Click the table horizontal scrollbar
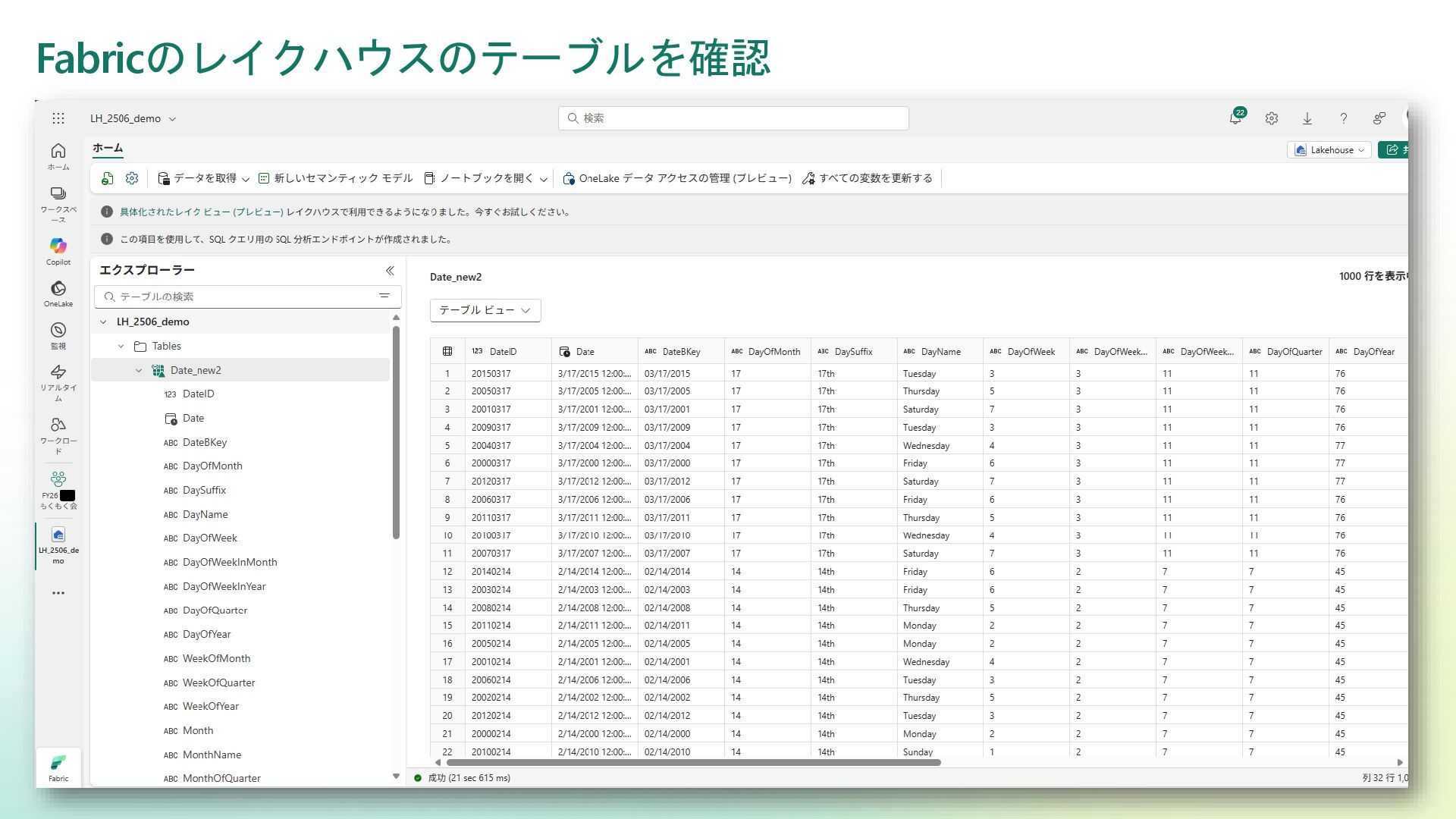Screen dimensions: 1456x819 pos(693,762)
